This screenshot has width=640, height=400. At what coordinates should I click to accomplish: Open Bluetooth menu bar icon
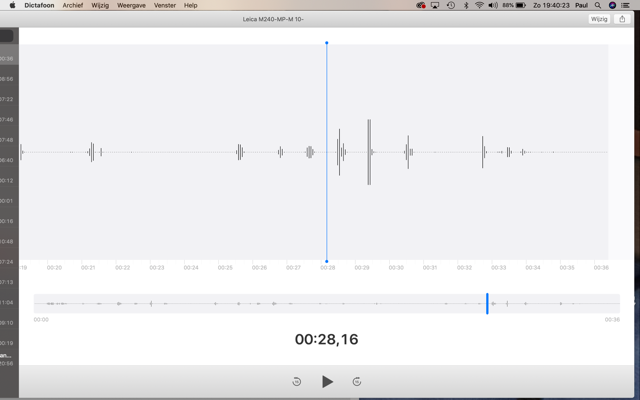point(465,5)
